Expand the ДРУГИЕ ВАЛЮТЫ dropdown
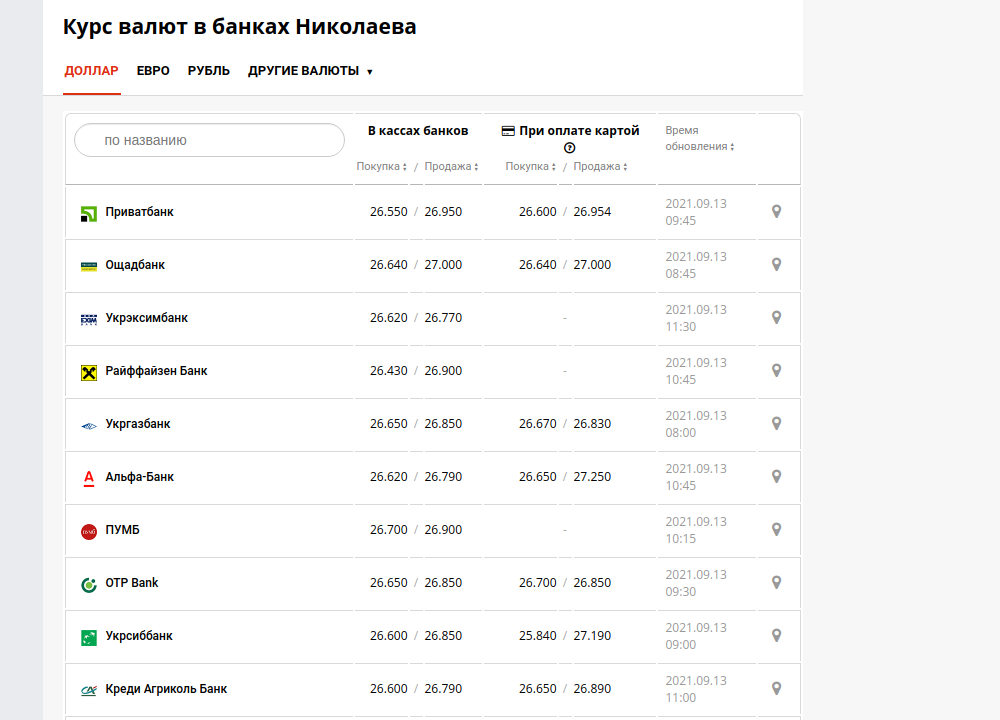 (x=310, y=71)
